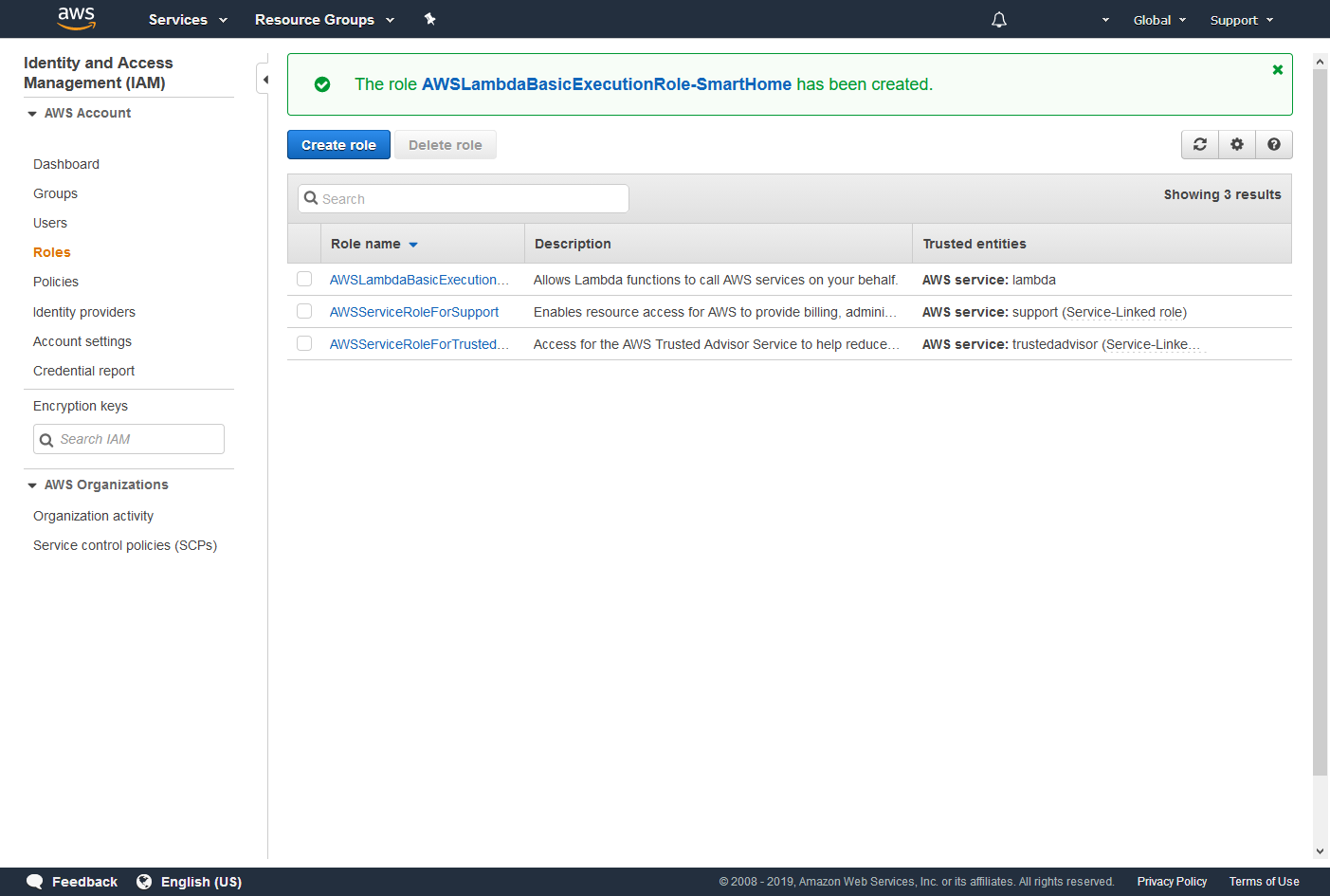Click 'AWS service: support' trusted entity cell
The width and height of the screenshot is (1330, 896).
(1054, 312)
